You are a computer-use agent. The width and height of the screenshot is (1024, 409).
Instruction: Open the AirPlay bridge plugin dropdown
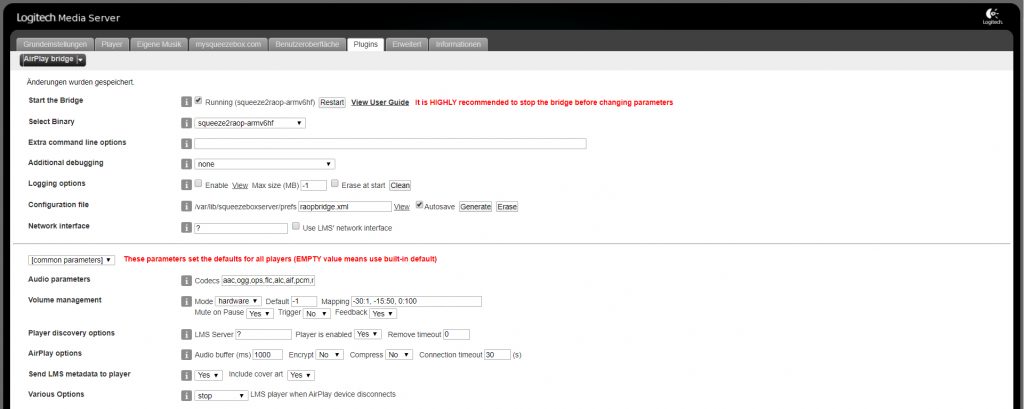pyautogui.click(x=54, y=59)
